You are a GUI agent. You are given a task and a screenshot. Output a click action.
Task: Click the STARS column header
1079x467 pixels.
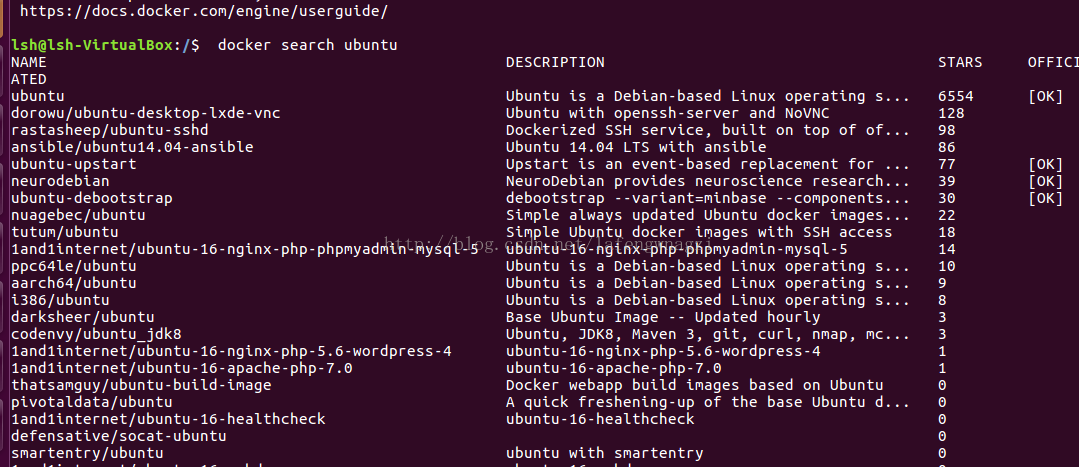(960, 63)
